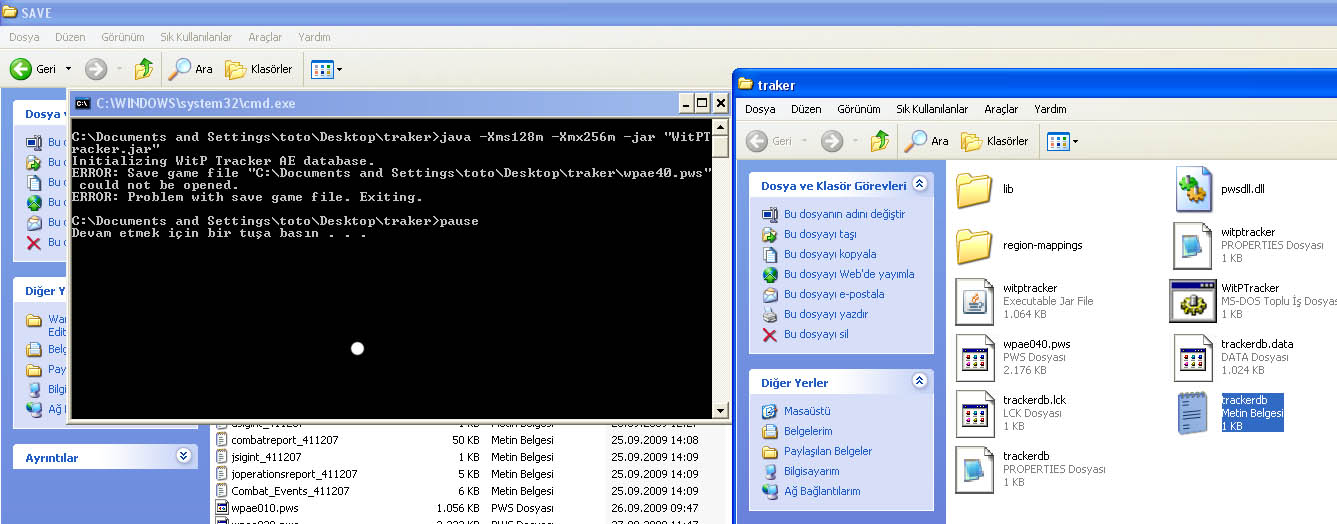
Task: Select wpae040.pws save file
Action: [974, 358]
